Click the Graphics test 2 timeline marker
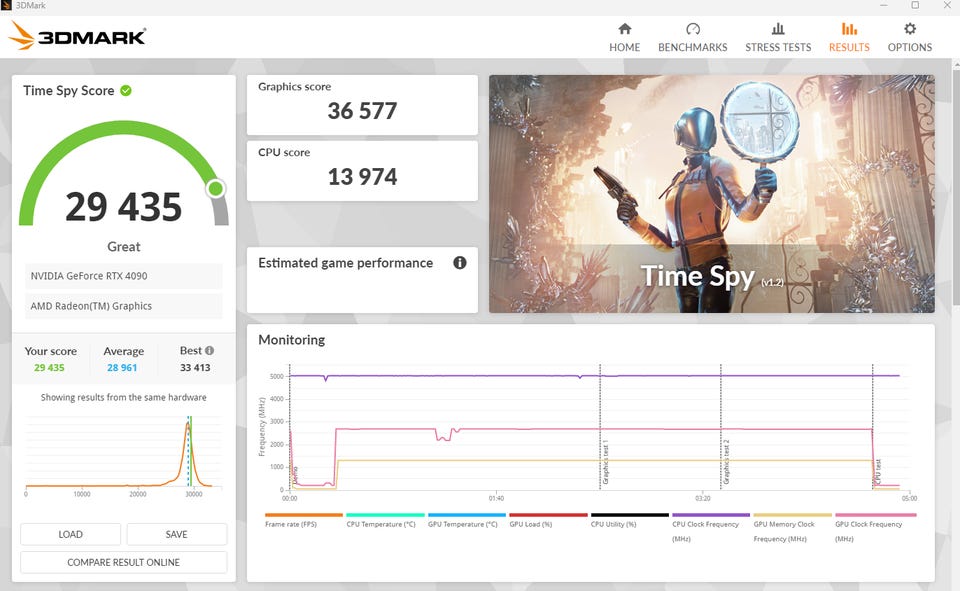Viewport: 960px width, 591px height. coord(726,462)
